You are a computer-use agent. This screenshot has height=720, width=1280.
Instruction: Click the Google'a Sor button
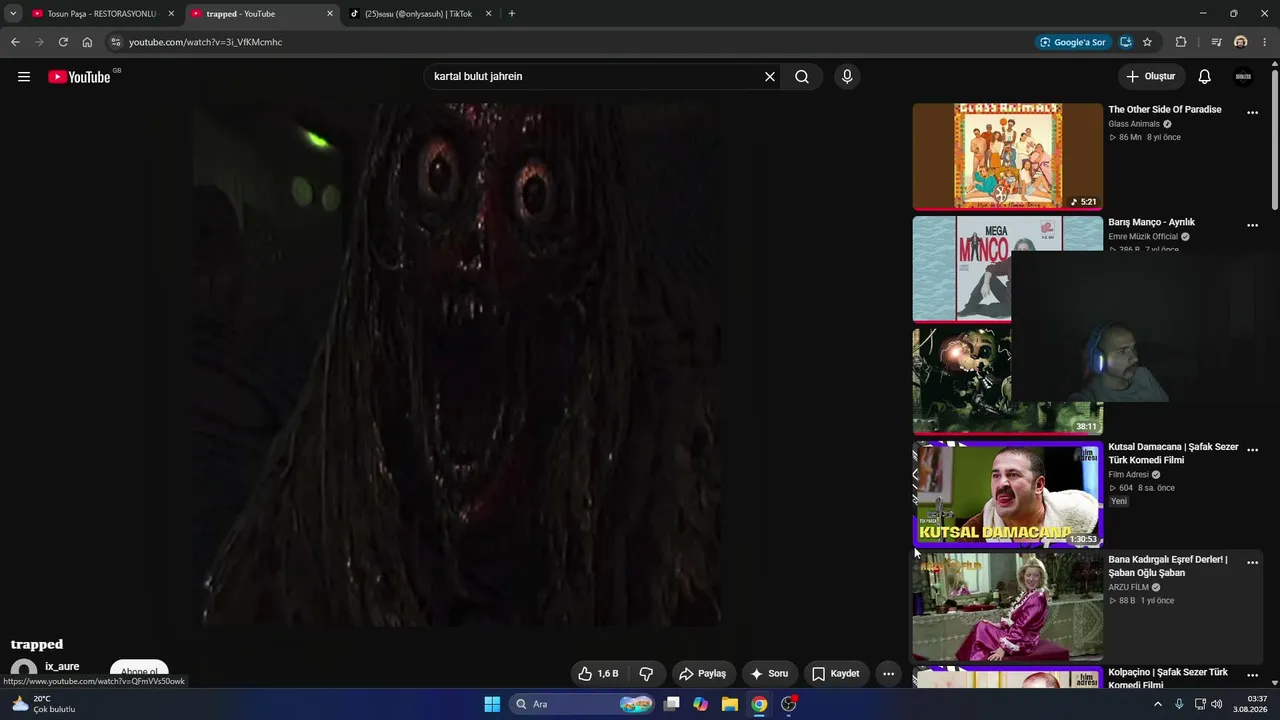tap(1073, 42)
